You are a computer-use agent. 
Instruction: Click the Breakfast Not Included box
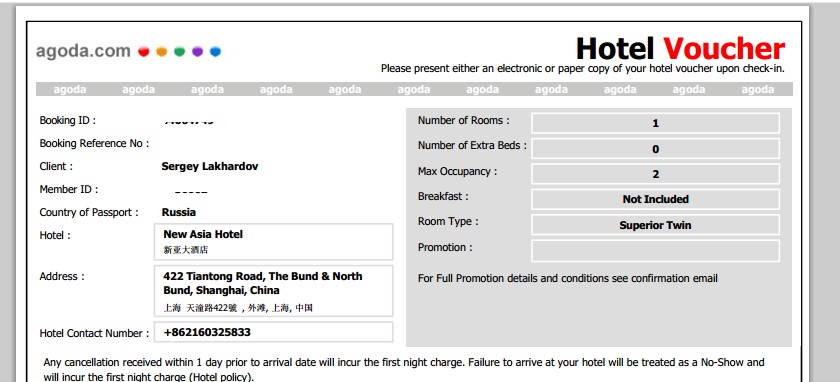point(655,199)
